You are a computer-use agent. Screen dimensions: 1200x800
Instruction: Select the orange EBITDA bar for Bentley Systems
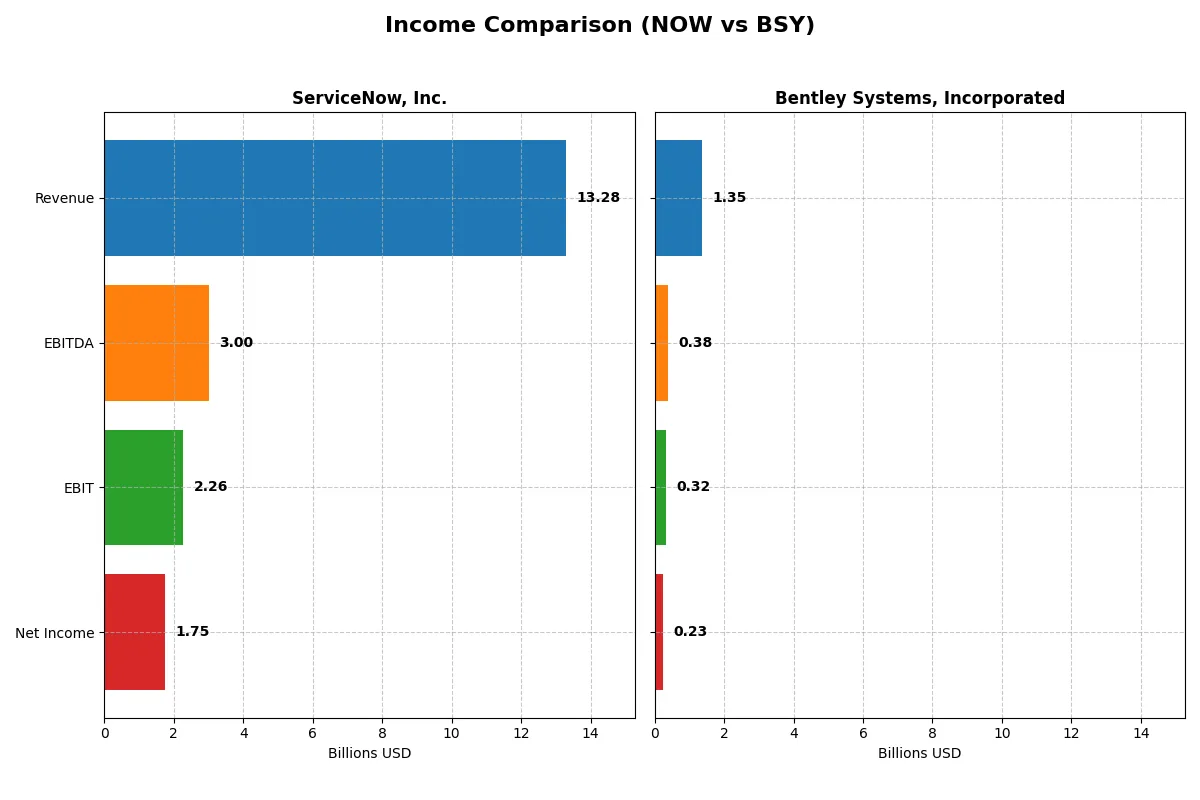pos(661,342)
